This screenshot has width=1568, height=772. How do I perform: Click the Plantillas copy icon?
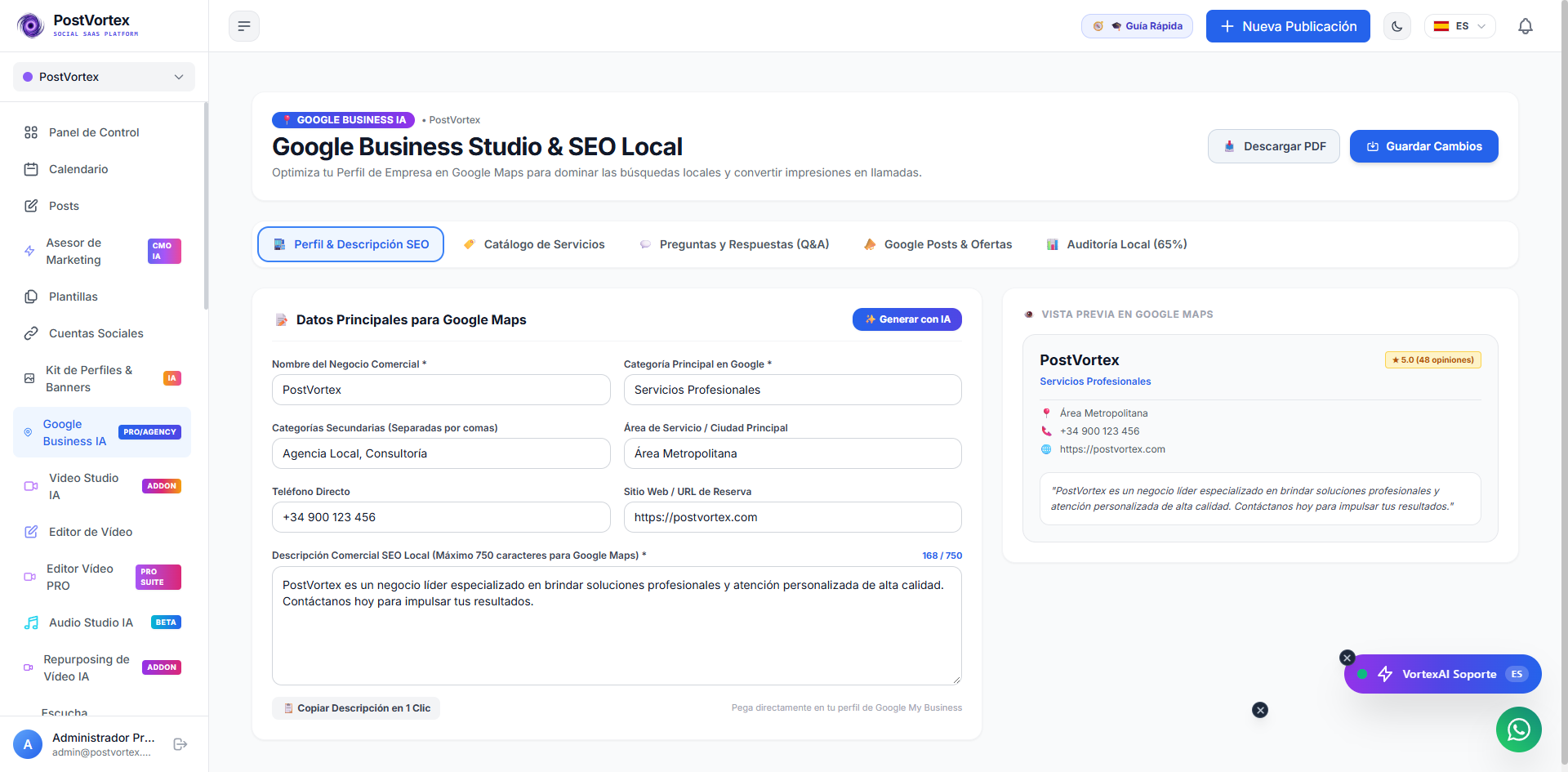coord(31,297)
